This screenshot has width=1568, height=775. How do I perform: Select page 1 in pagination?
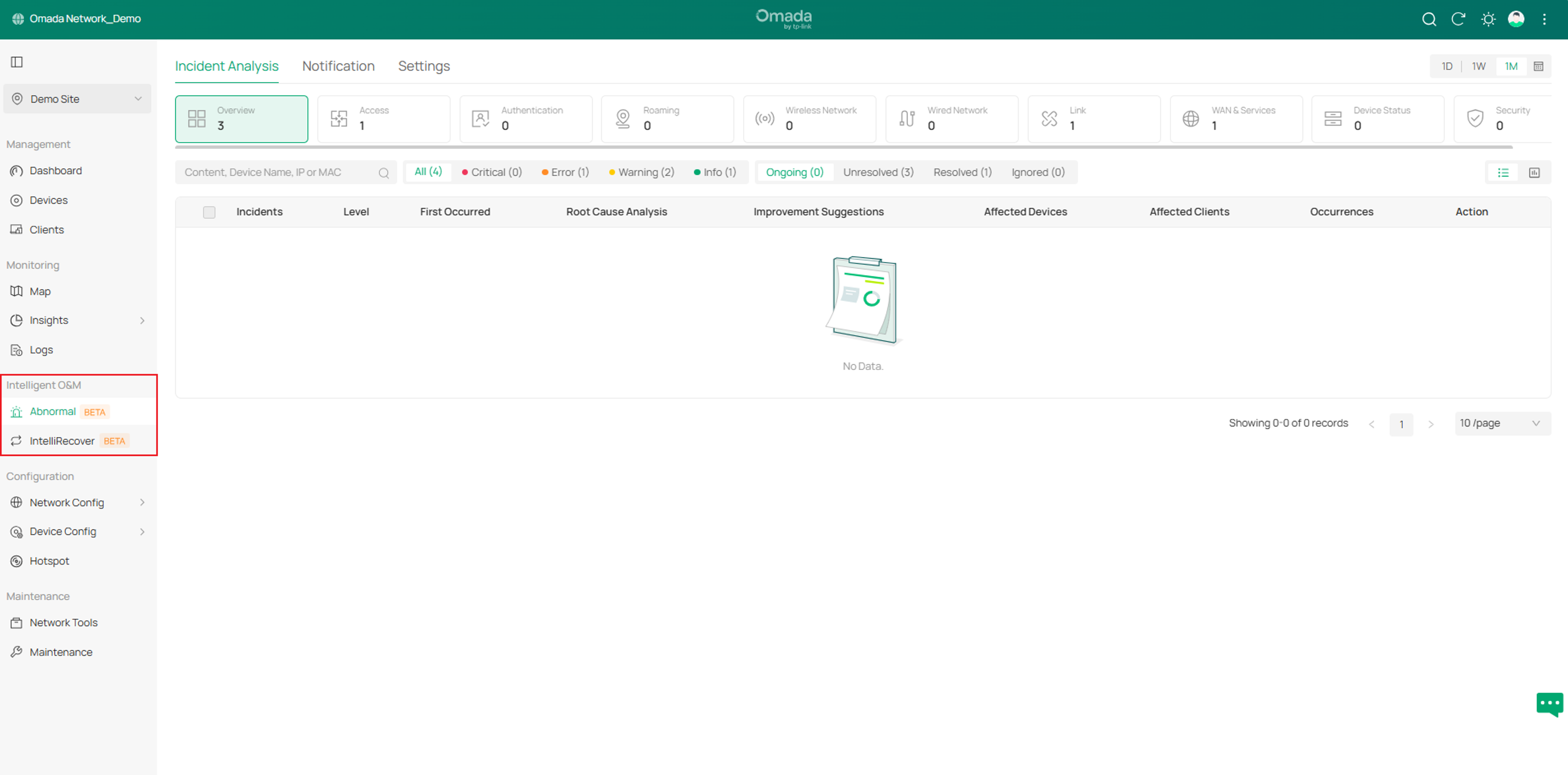pos(1401,425)
